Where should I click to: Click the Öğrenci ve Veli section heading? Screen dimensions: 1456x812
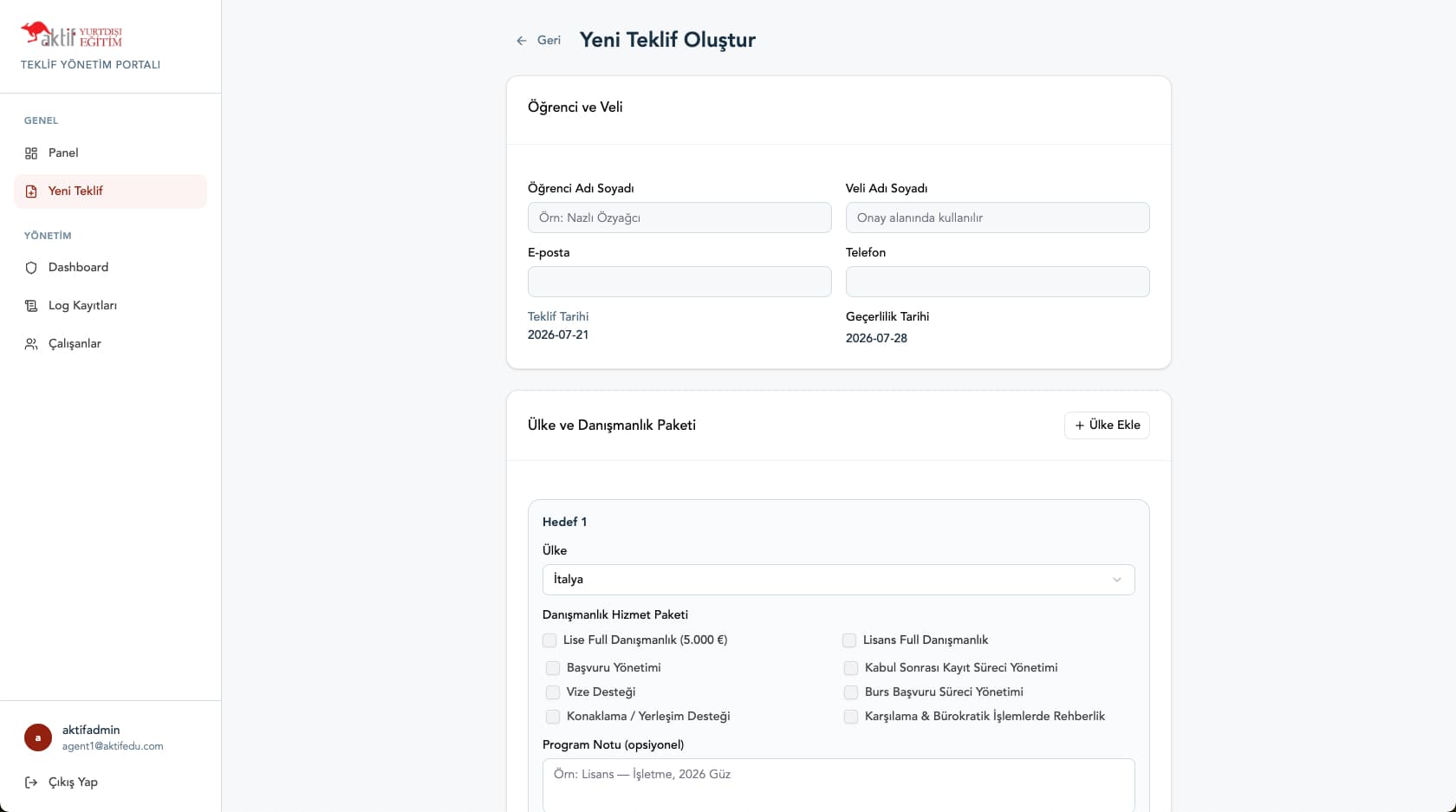pos(575,107)
